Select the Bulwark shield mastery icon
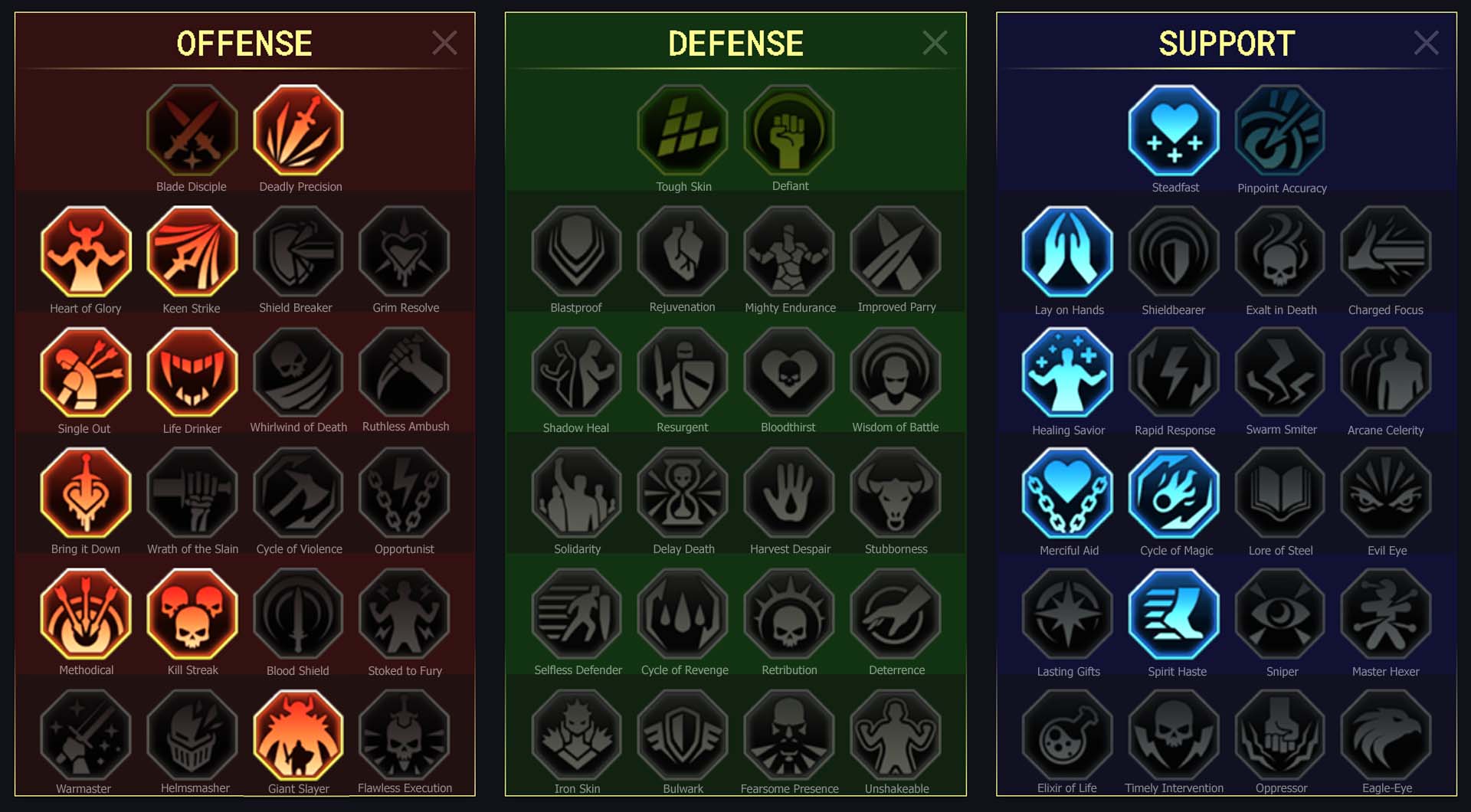Screen dimensions: 1471x812 coord(683,735)
